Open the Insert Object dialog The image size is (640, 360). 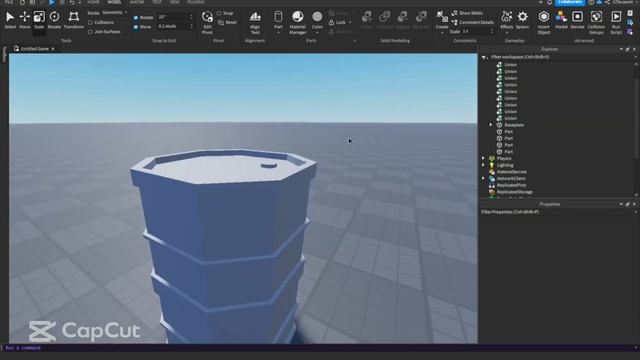[544, 23]
